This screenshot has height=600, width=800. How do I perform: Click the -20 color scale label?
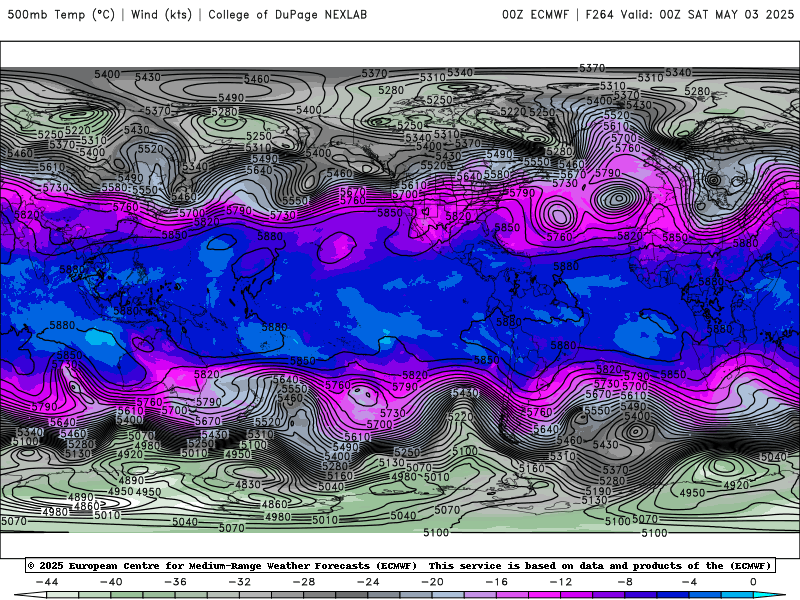tap(433, 582)
